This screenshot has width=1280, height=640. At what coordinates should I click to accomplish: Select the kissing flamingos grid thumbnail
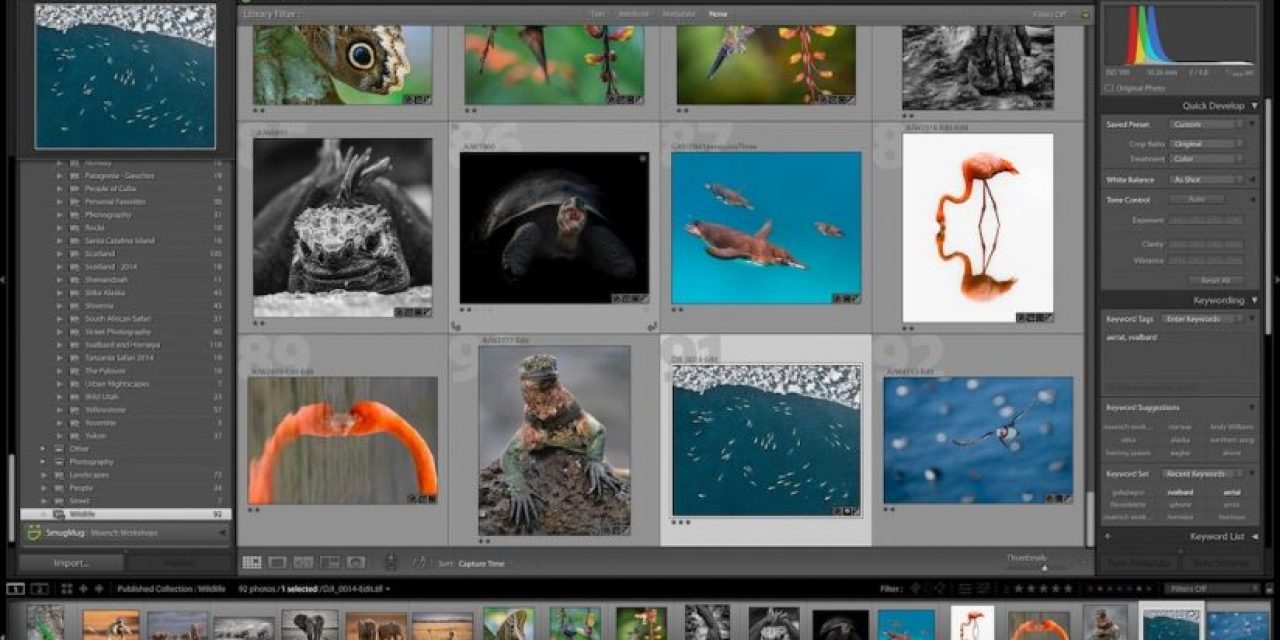click(343, 441)
